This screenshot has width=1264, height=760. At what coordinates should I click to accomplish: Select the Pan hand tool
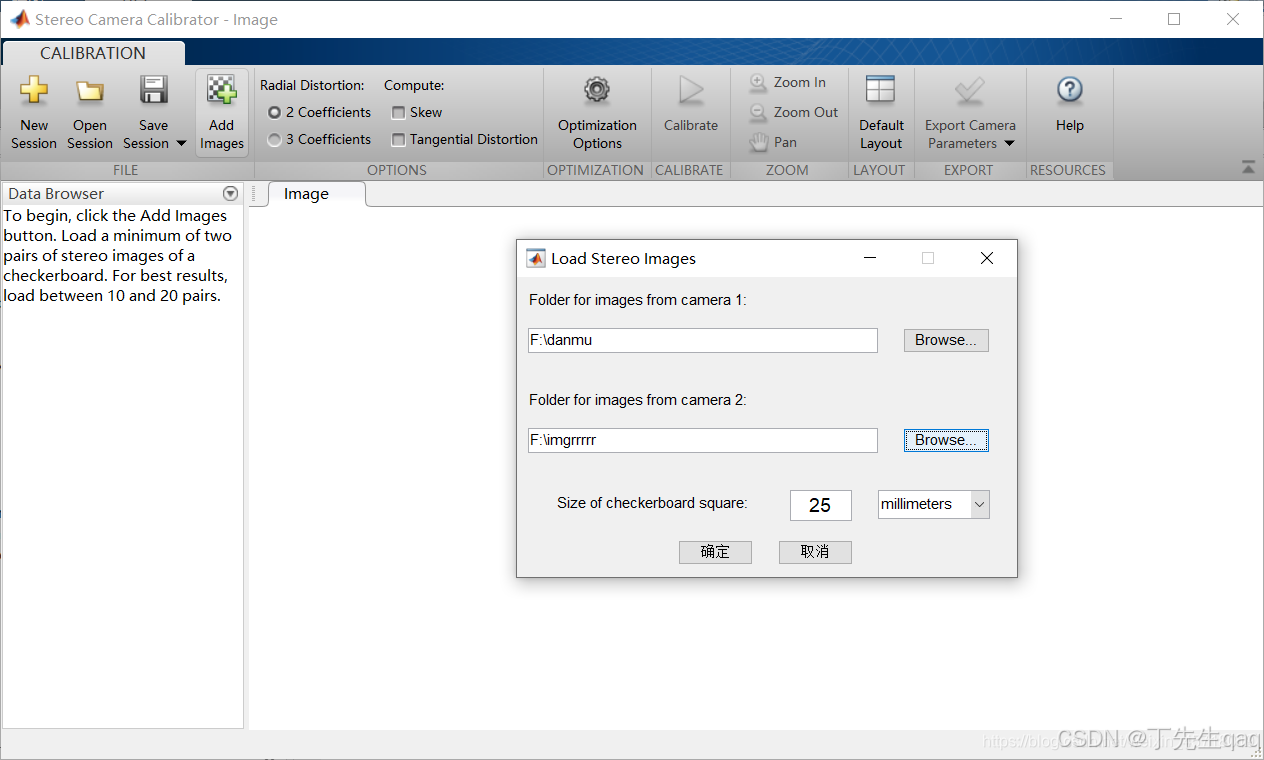773,142
